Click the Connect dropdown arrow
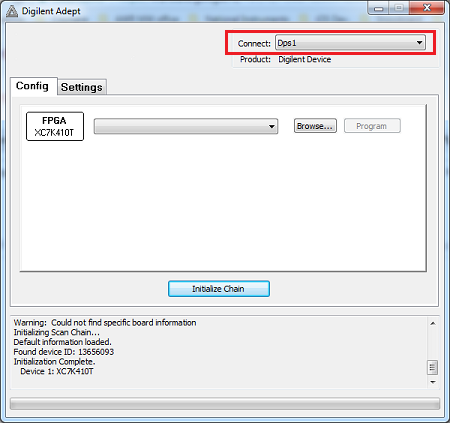The image size is (450, 423). click(419, 43)
